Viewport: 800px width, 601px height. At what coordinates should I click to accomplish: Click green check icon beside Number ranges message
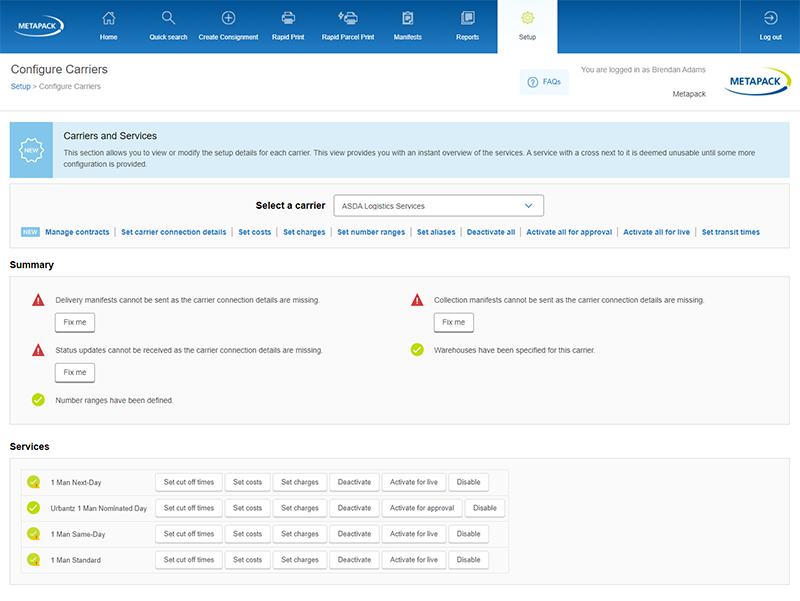pyautogui.click(x=38, y=400)
